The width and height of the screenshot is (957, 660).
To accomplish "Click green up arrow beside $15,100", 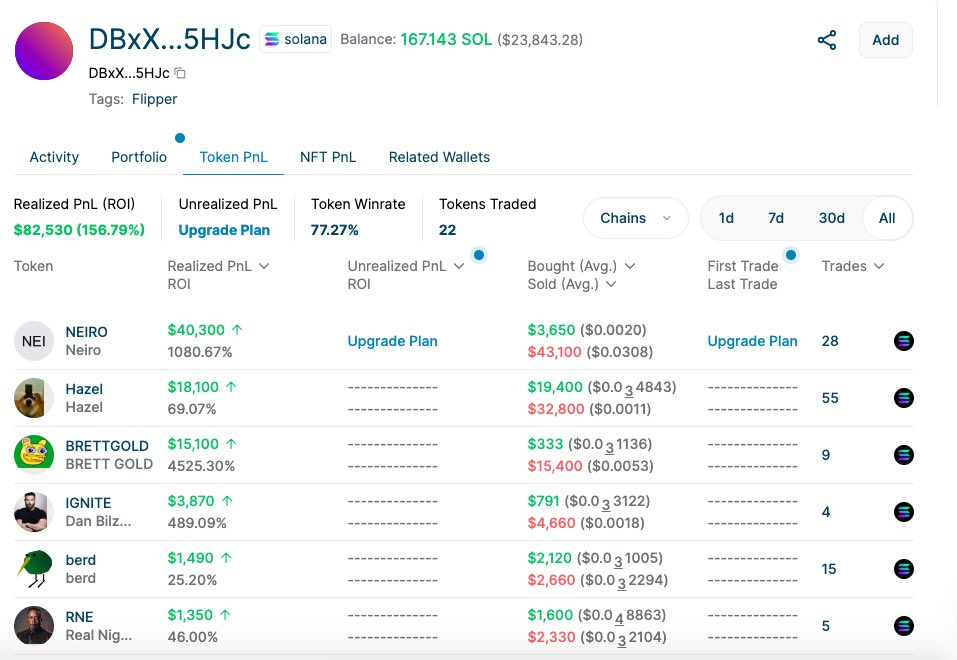I will point(231,444).
